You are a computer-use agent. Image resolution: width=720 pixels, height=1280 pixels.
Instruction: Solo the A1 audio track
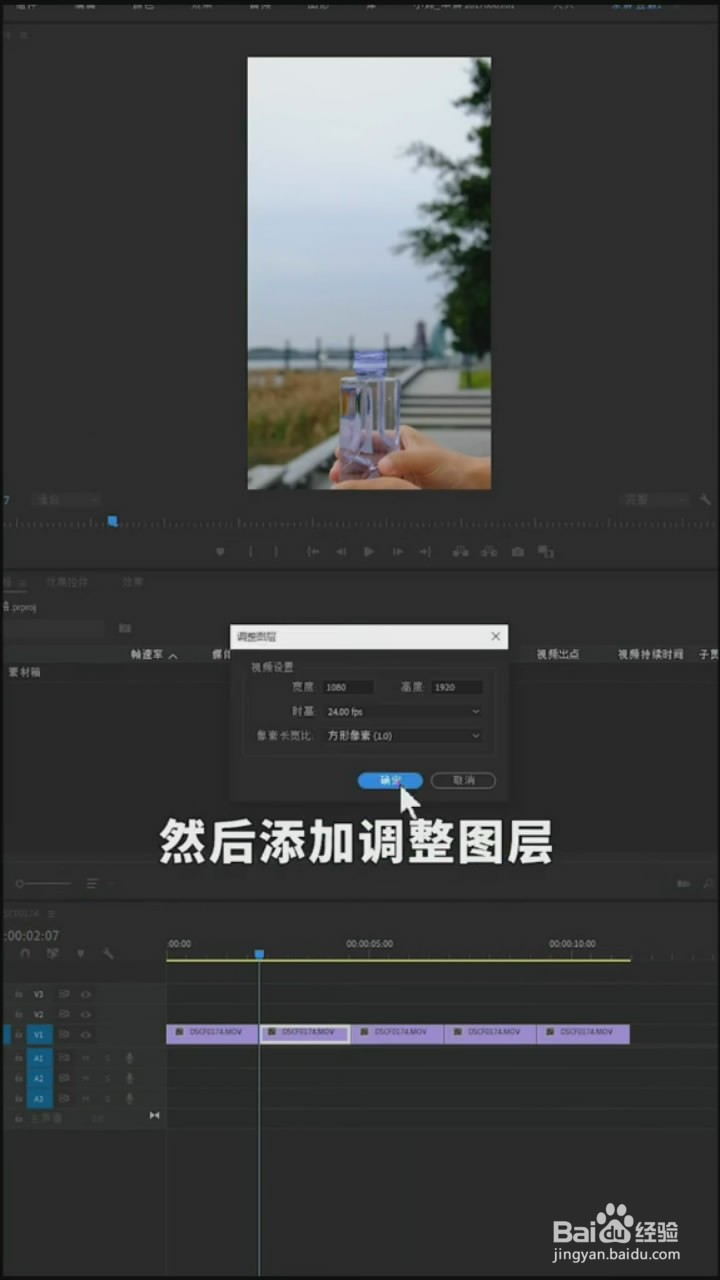(x=108, y=1057)
